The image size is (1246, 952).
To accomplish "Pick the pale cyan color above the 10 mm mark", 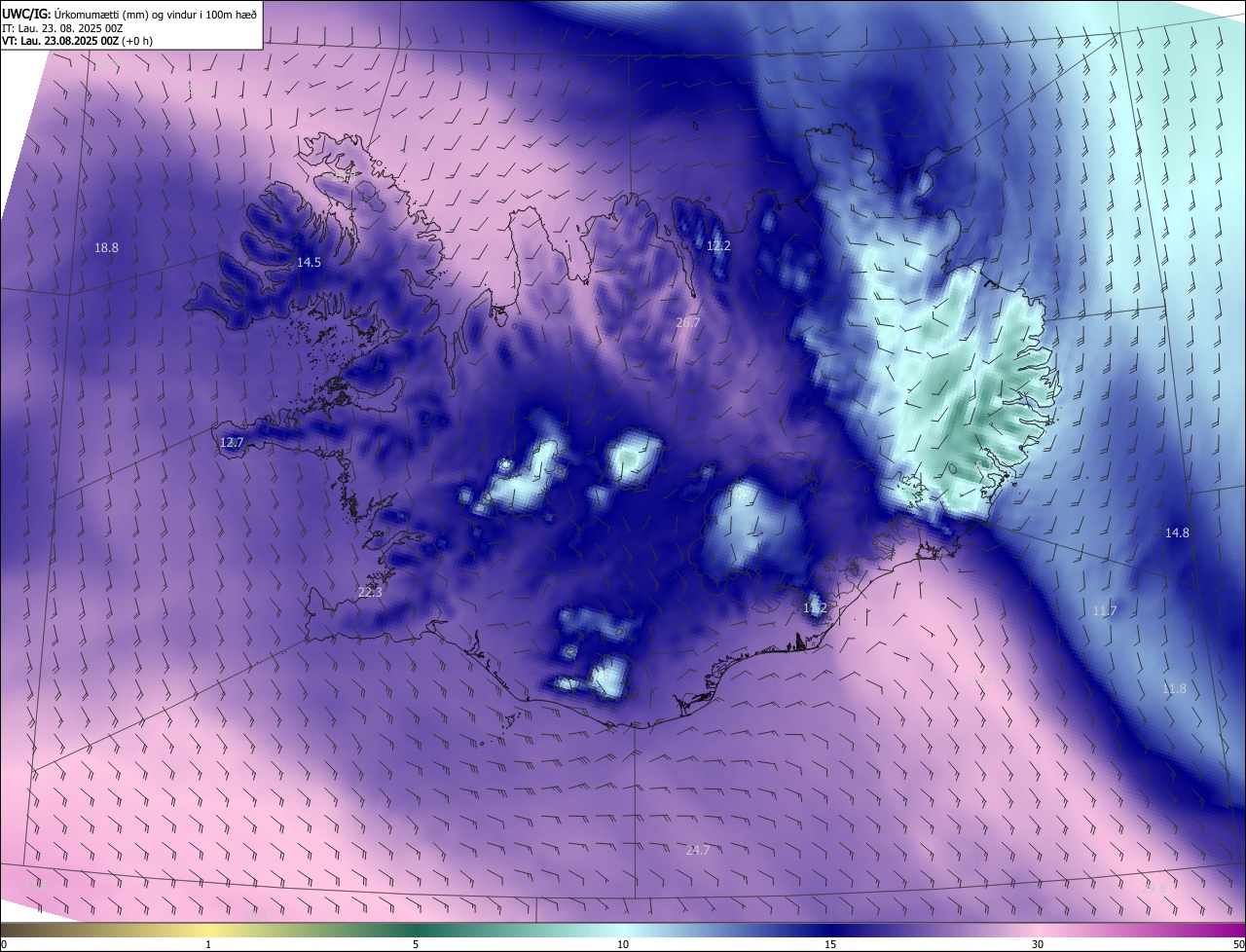I will coord(623,930).
